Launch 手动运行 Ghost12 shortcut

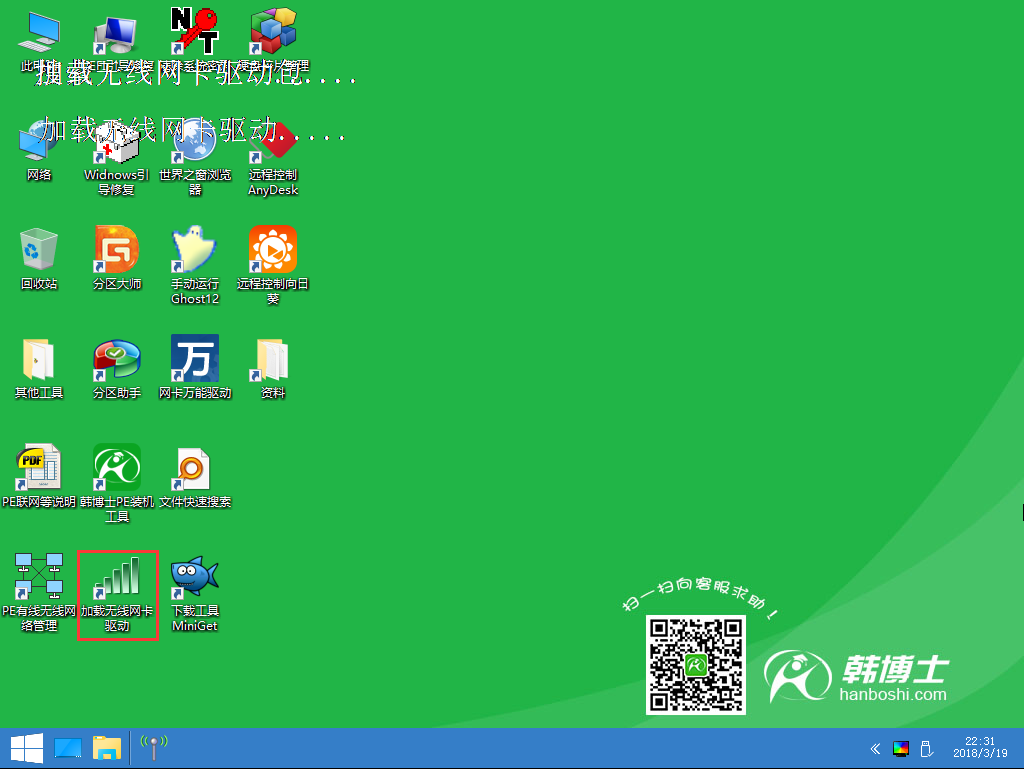click(195, 250)
